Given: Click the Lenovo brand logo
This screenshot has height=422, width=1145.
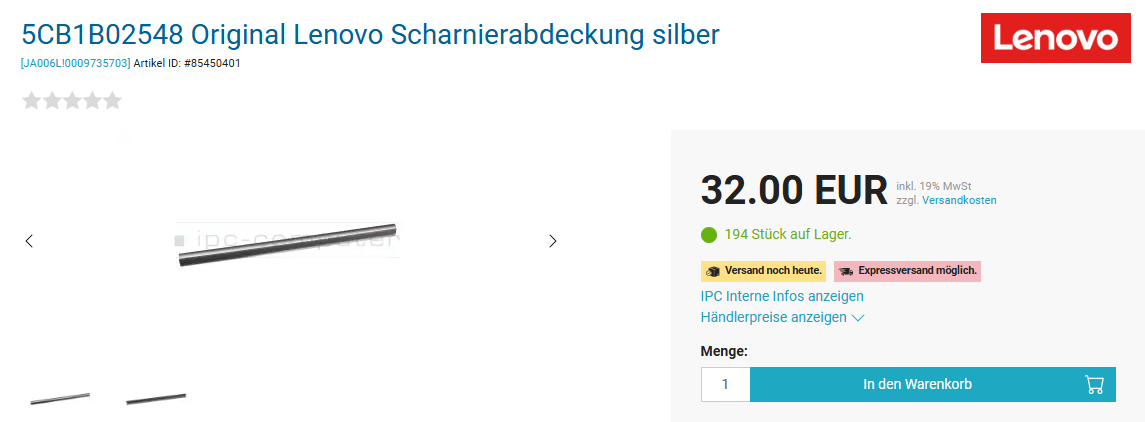Looking at the screenshot, I should pyautogui.click(x=1062, y=39).
